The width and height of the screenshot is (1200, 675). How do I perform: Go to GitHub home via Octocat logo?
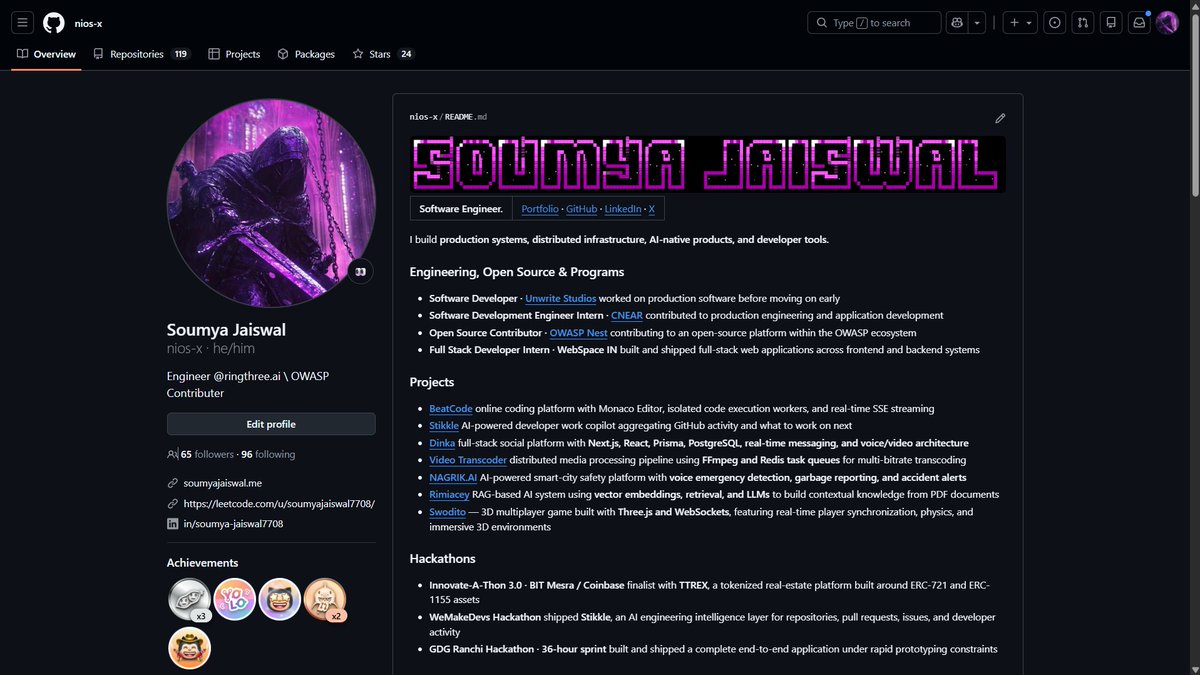point(54,22)
